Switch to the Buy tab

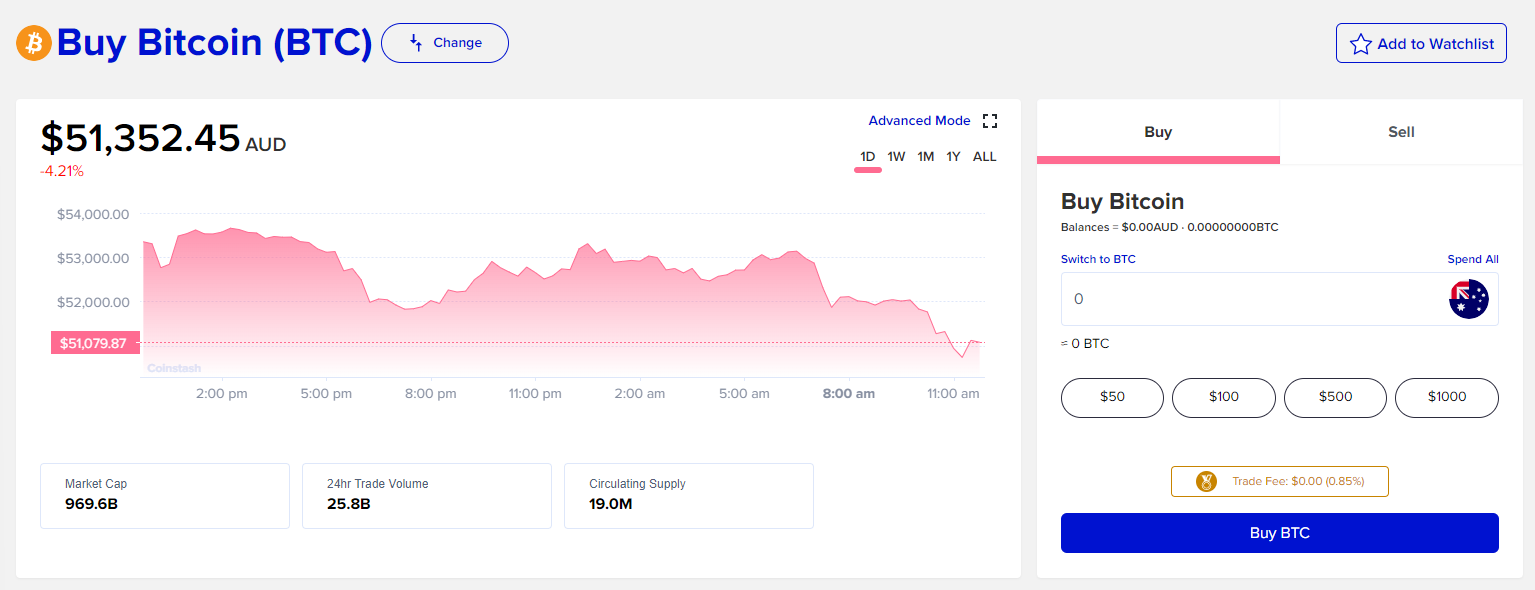pos(1158,132)
